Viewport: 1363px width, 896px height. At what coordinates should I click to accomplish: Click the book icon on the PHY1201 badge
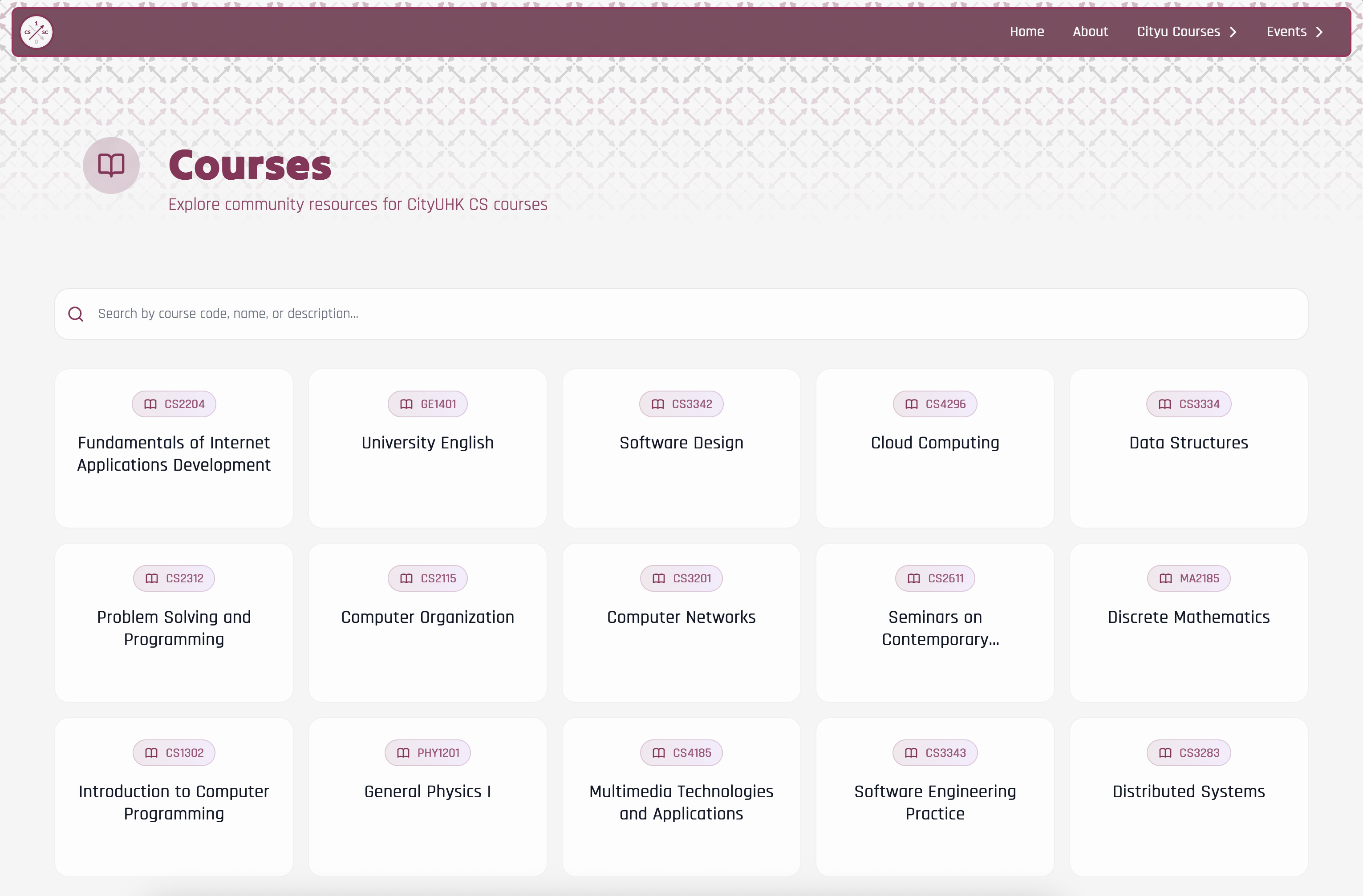402,752
